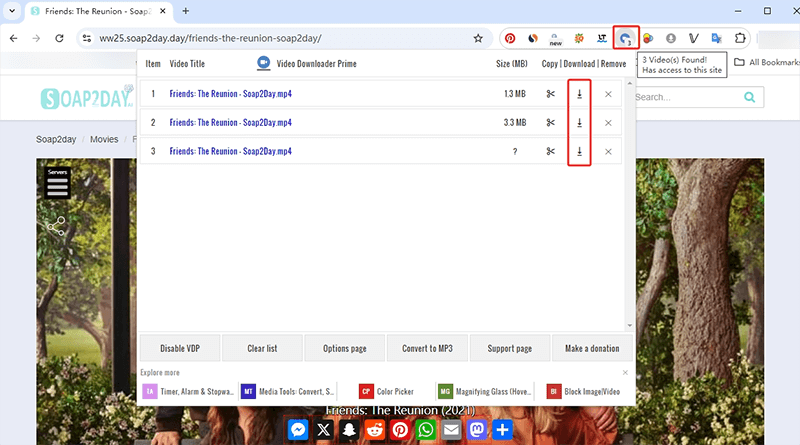Screen dimensions: 800x445
Task: Click the Soap2day search input field
Action: click(686, 97)
